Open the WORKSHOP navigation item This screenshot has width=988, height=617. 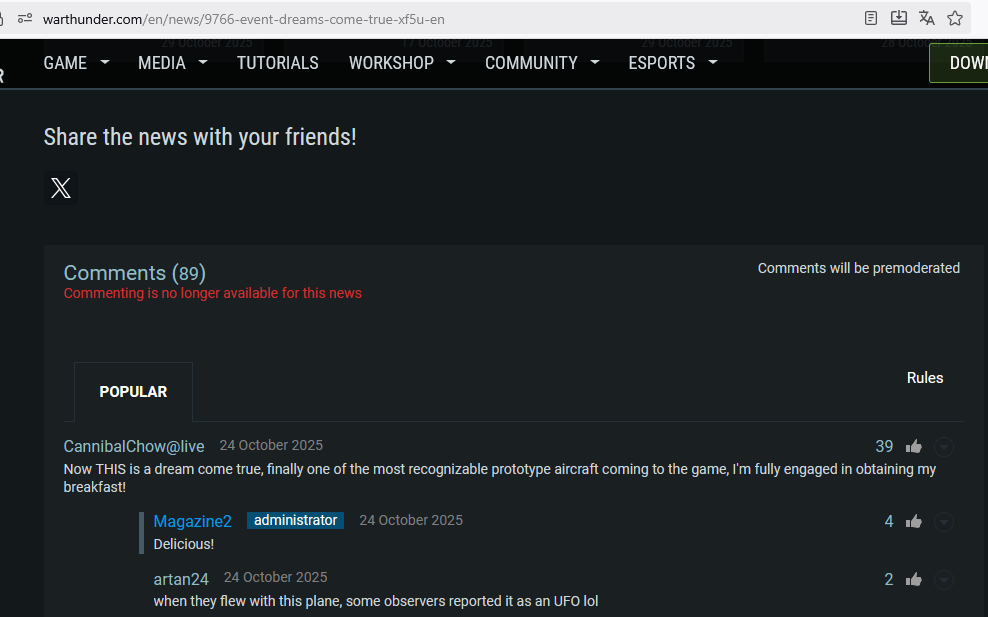tap(391, 63)
